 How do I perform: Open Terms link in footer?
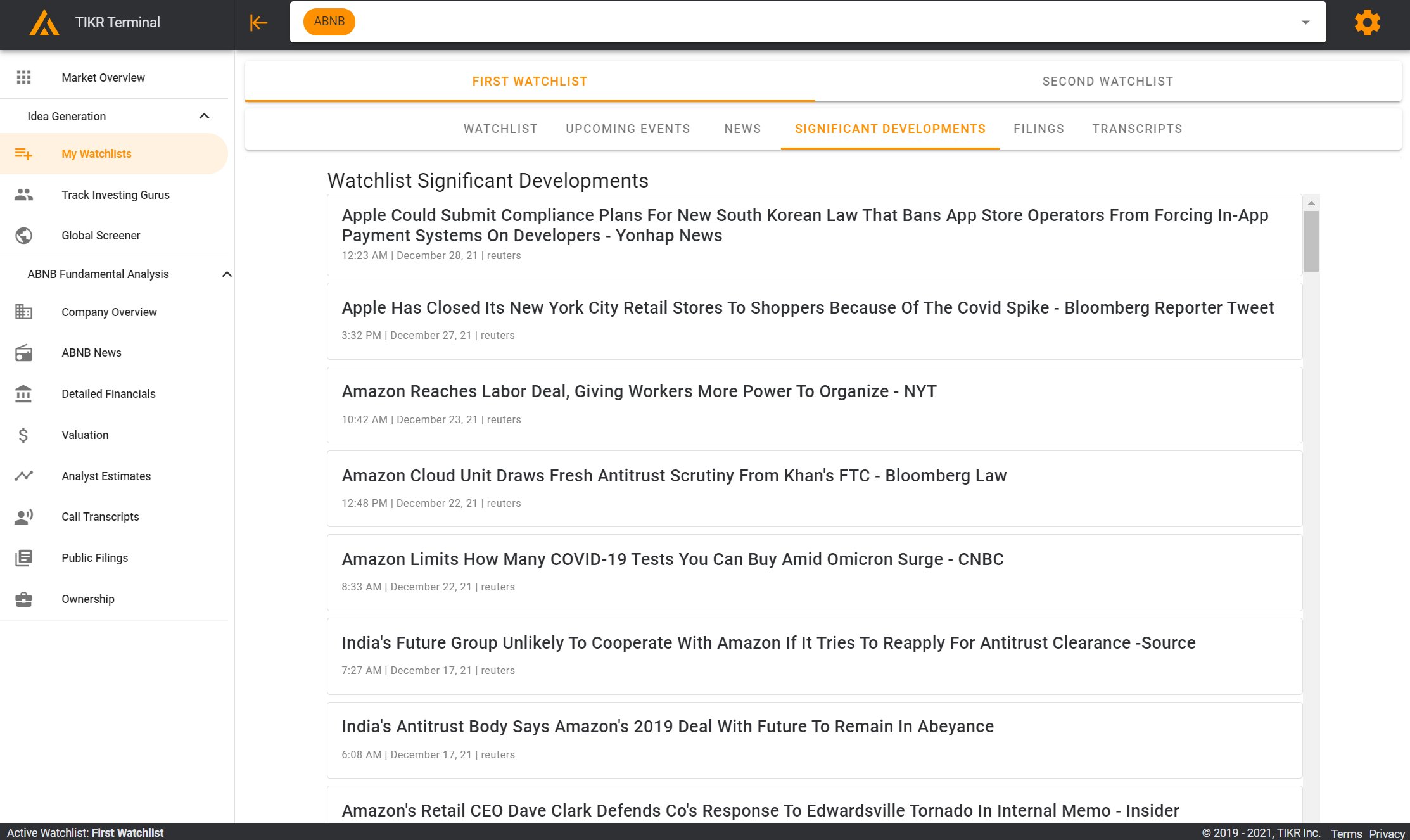tap(1346, 834)
